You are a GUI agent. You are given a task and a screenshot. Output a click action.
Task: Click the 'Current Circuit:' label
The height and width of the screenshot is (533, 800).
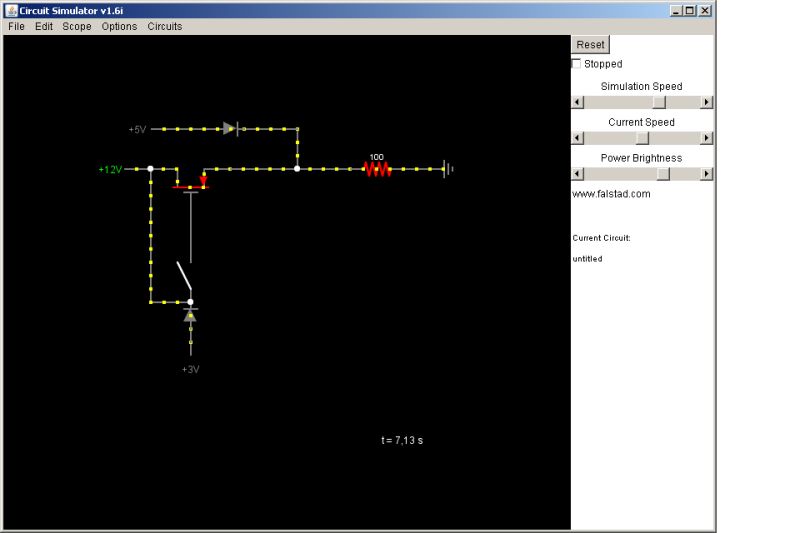point(602,238)
